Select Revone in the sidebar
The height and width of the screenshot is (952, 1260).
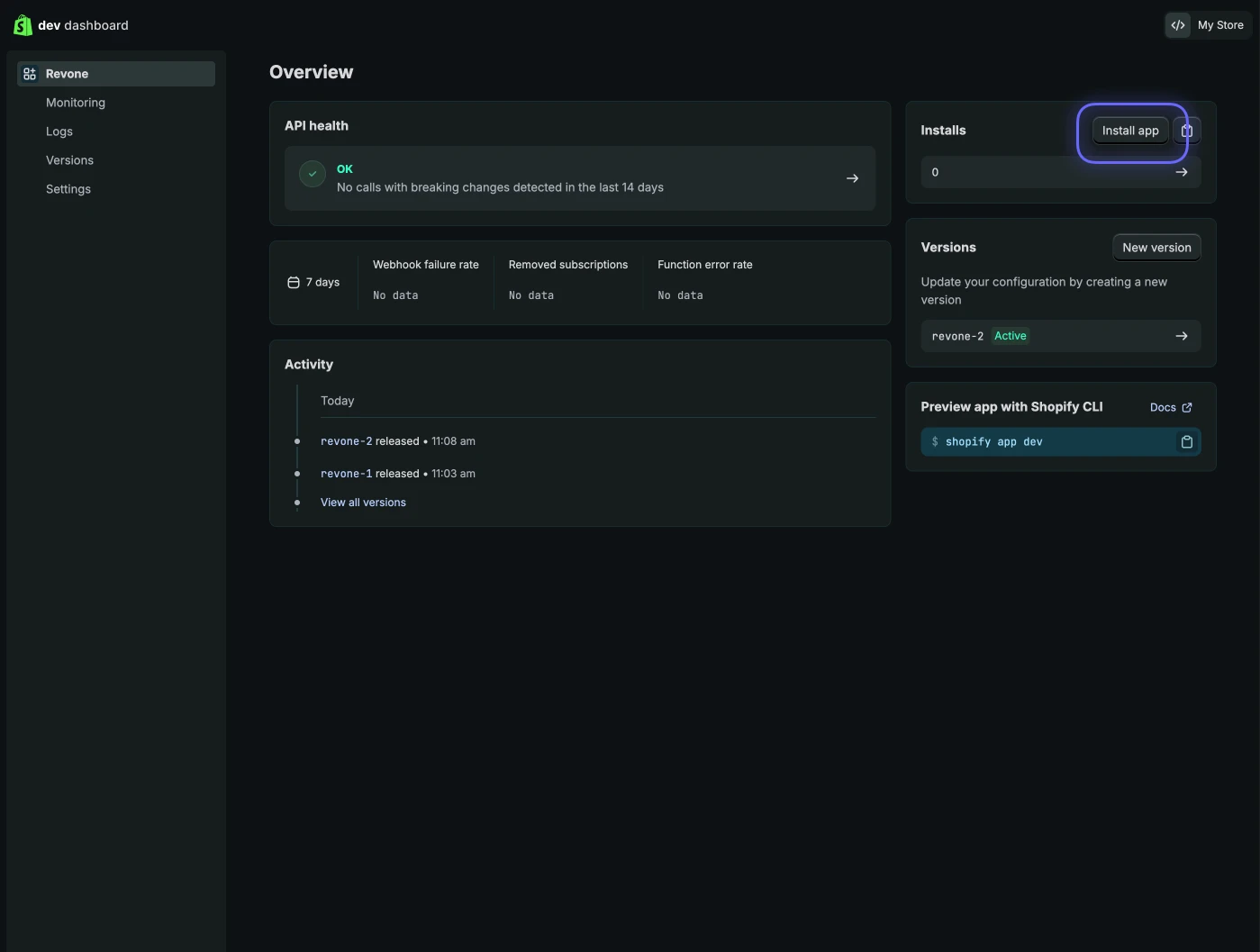pos(116,74)
